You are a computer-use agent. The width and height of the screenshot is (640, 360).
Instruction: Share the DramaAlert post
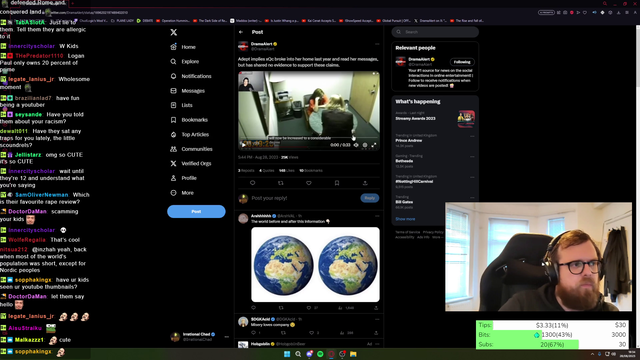click(365, 183)
